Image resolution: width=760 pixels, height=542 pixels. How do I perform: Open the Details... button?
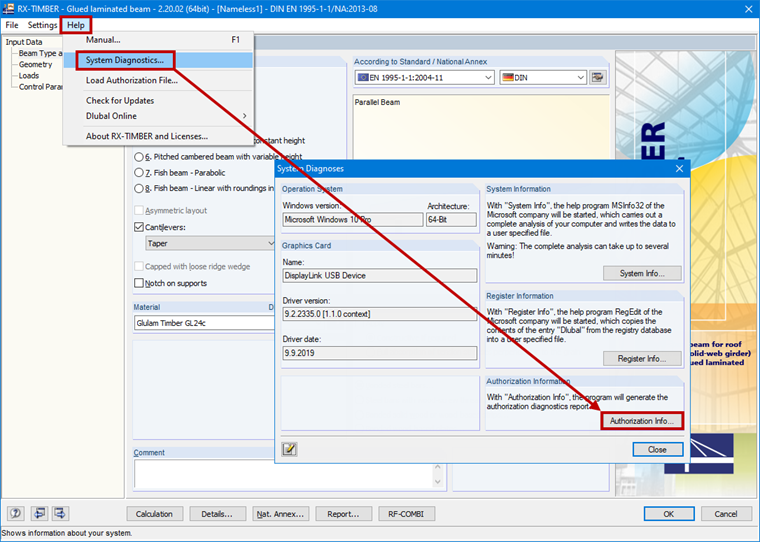pos(217,514)
